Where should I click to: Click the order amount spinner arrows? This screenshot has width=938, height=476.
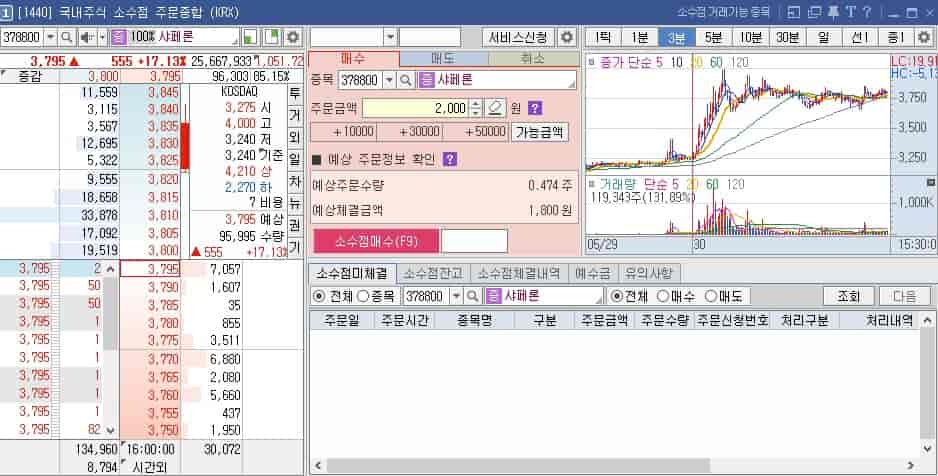coord(476,108)
